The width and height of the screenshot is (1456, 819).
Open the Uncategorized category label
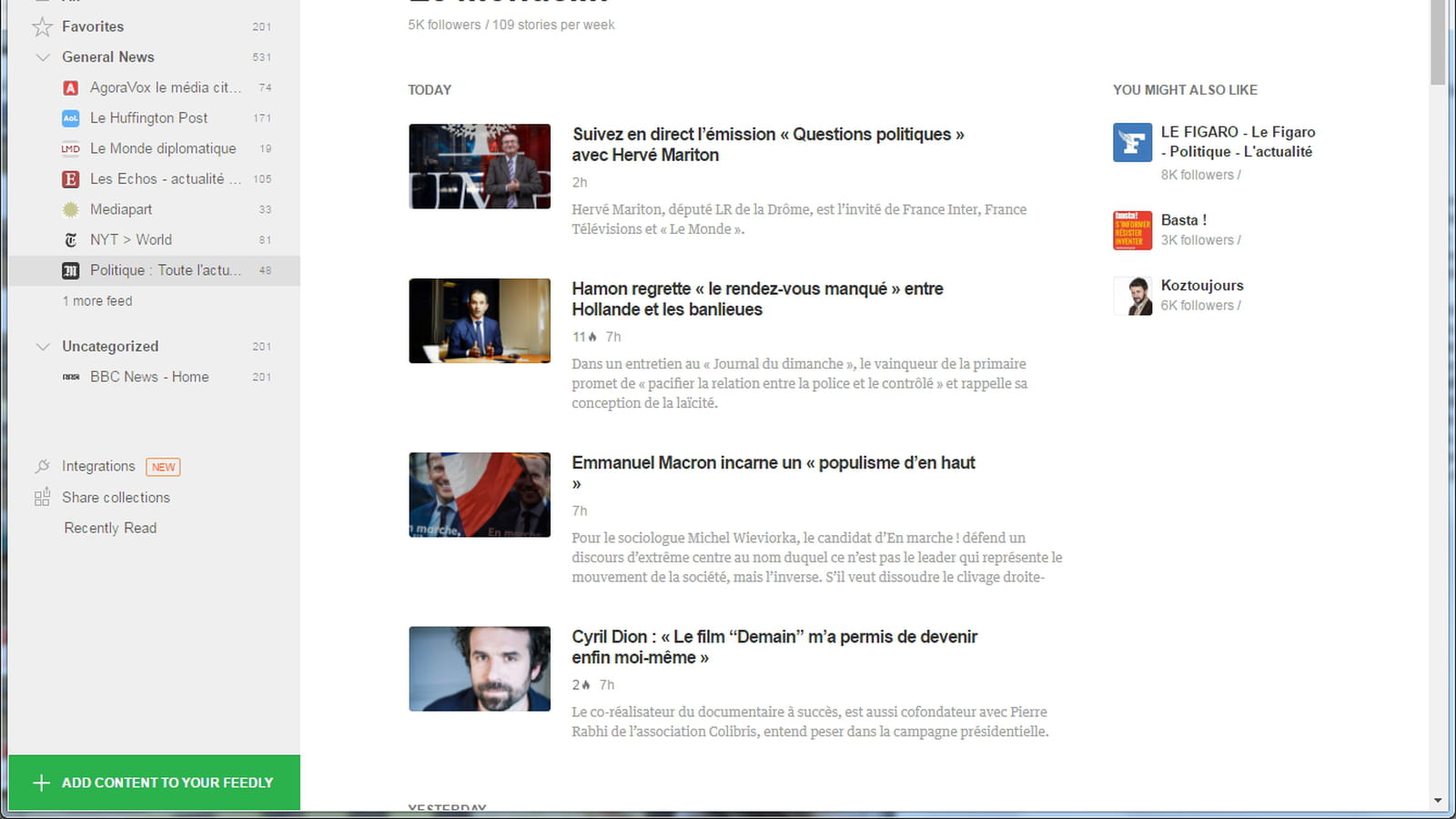(x=110, y=347)
